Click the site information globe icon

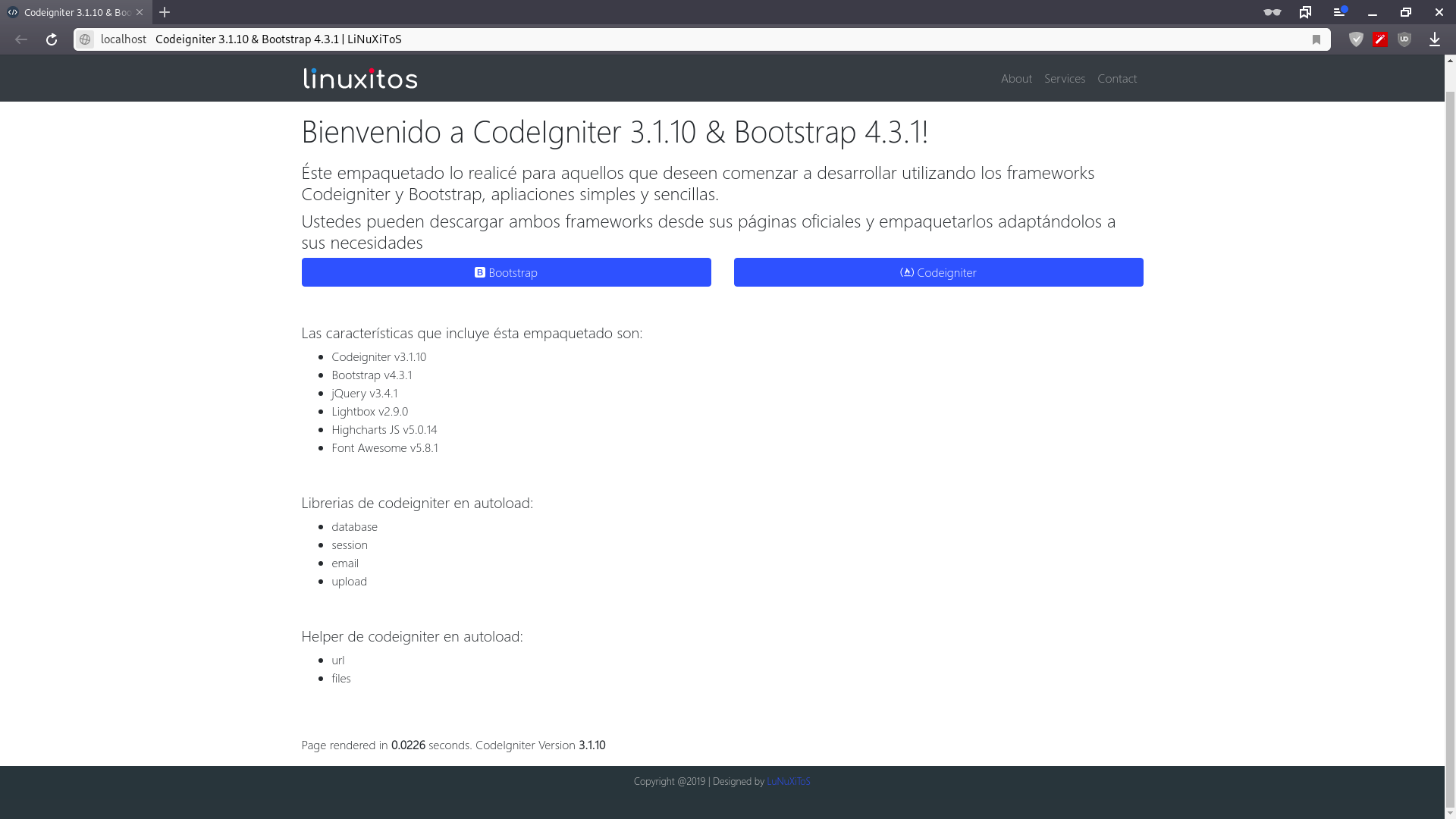click(85, 39)
